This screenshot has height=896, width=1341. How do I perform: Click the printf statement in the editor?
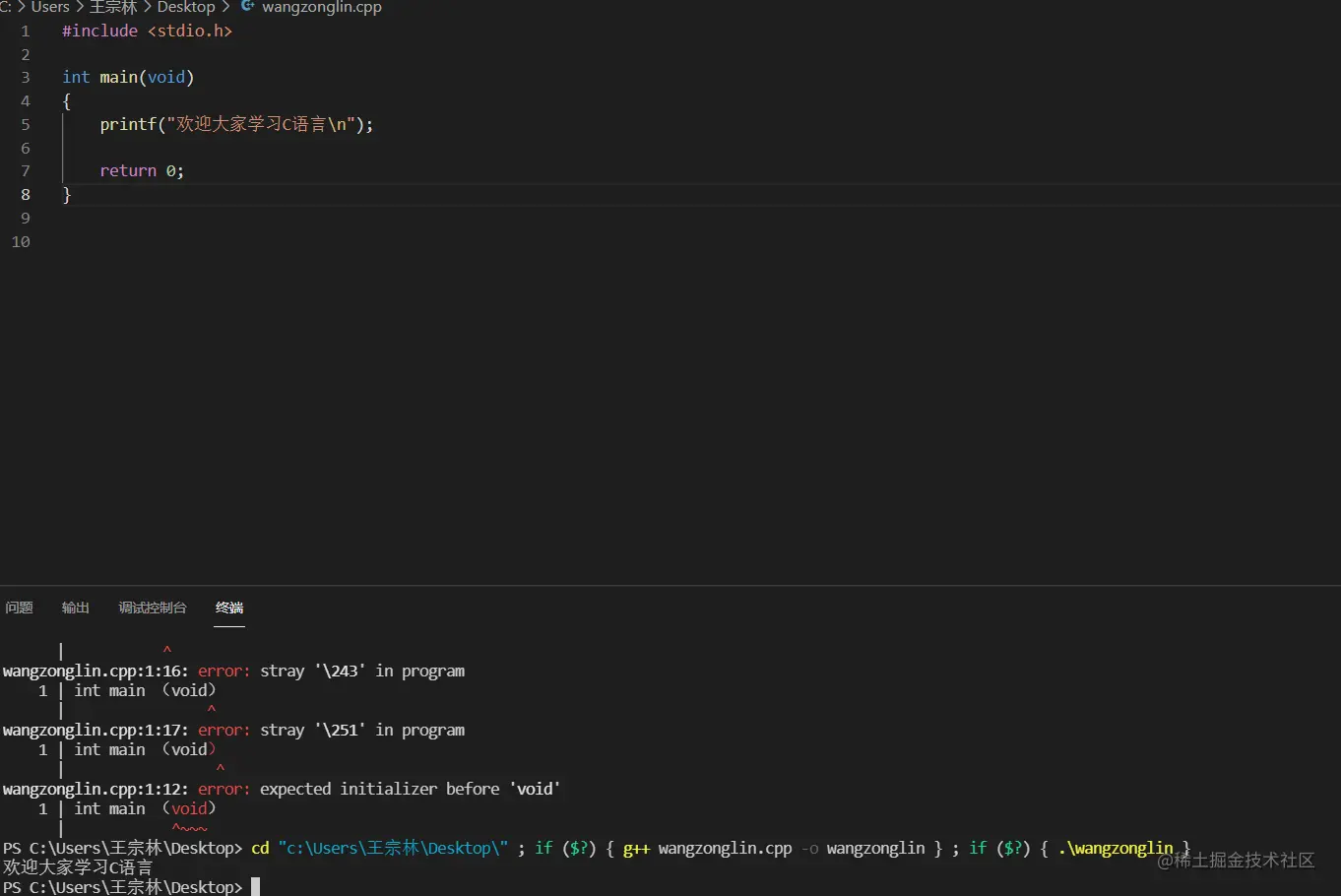point(236,125)
